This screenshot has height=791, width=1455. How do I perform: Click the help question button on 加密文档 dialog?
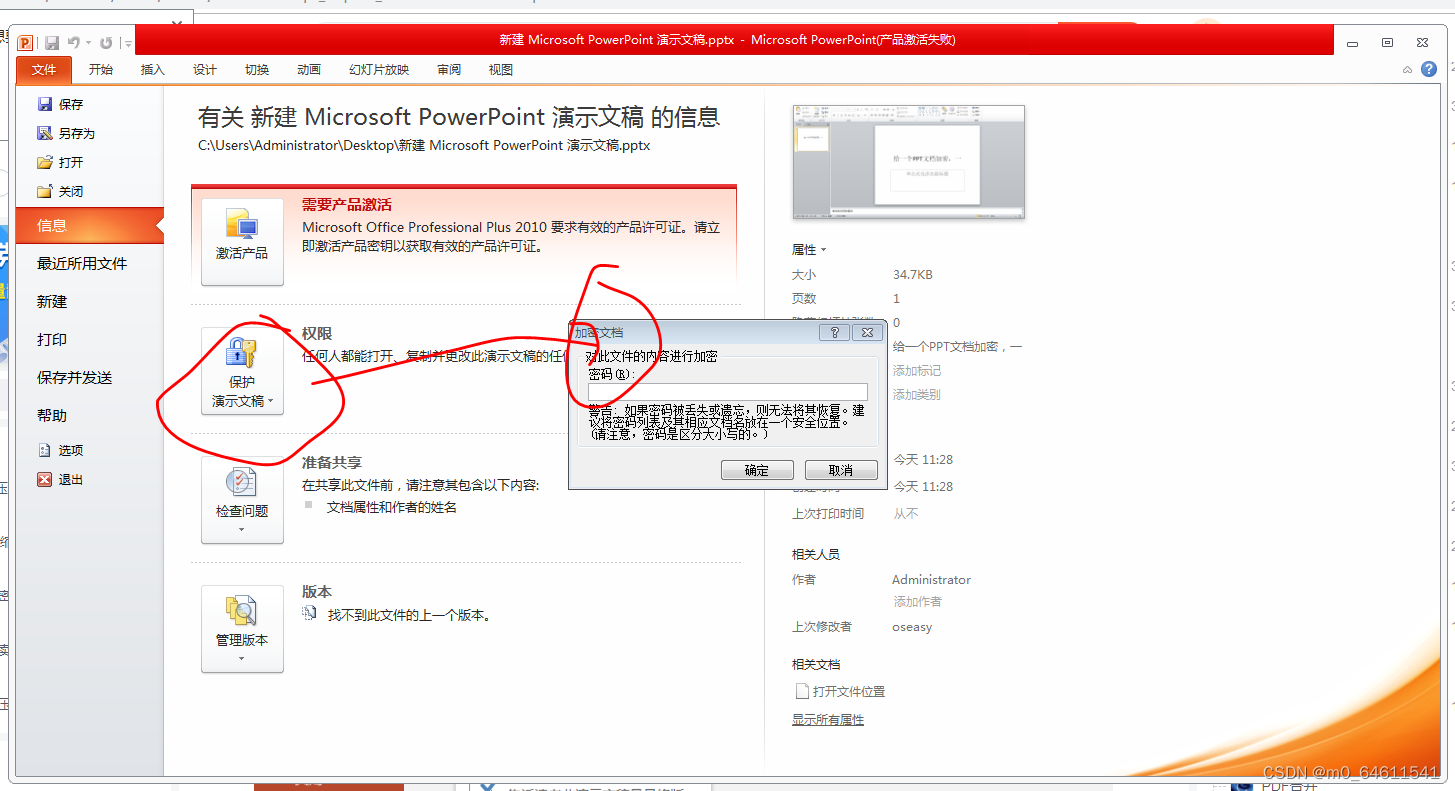(834, 332)
